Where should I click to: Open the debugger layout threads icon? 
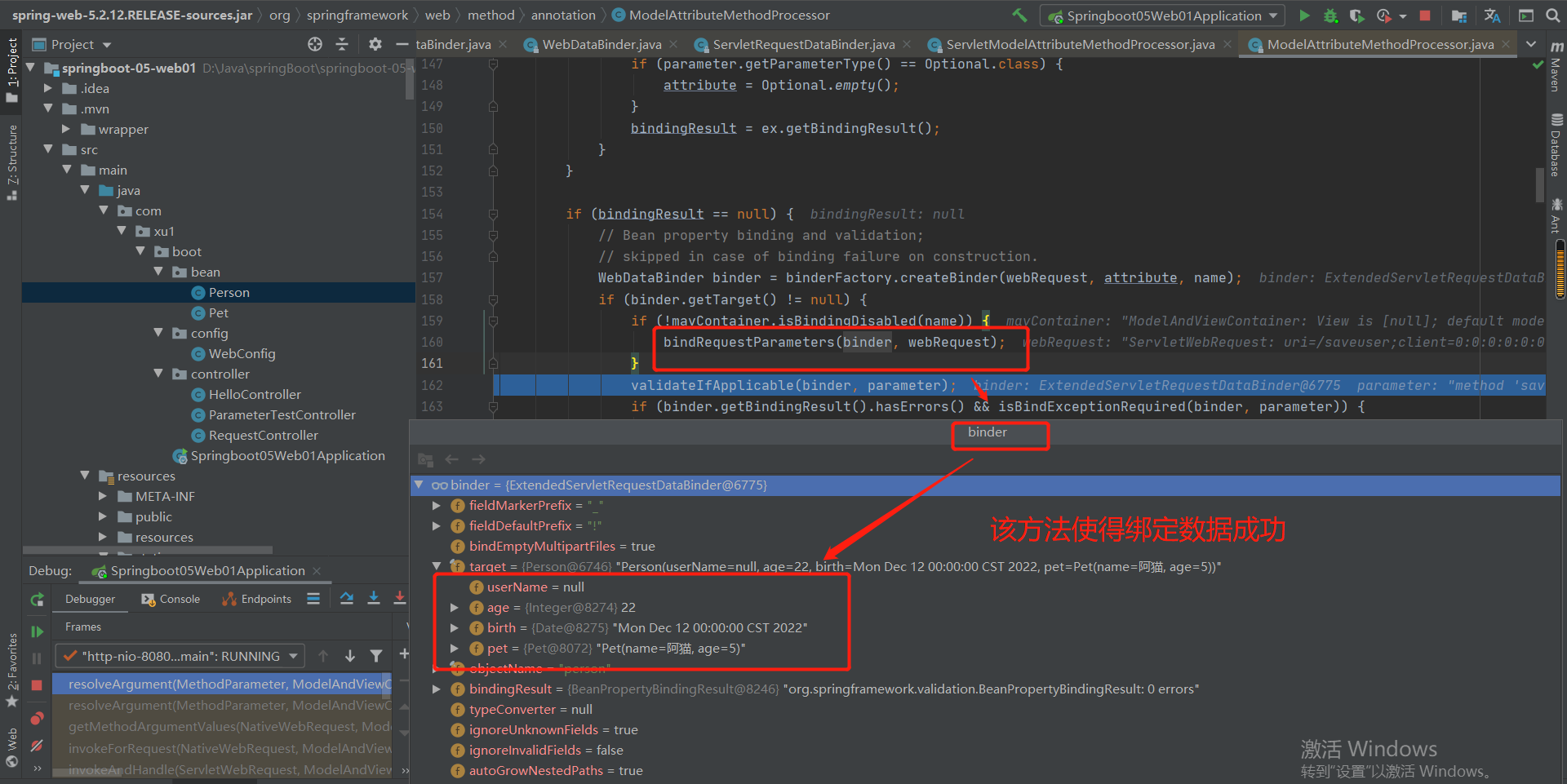313,599
